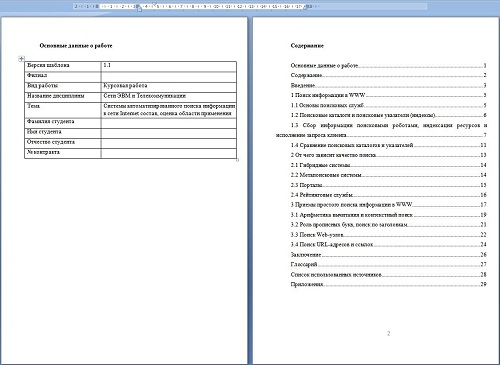The height and width of the screenshot is (365, 500).
Task: Open the TOC entry "Содержание" page 2
Action: tap(388, 75)
